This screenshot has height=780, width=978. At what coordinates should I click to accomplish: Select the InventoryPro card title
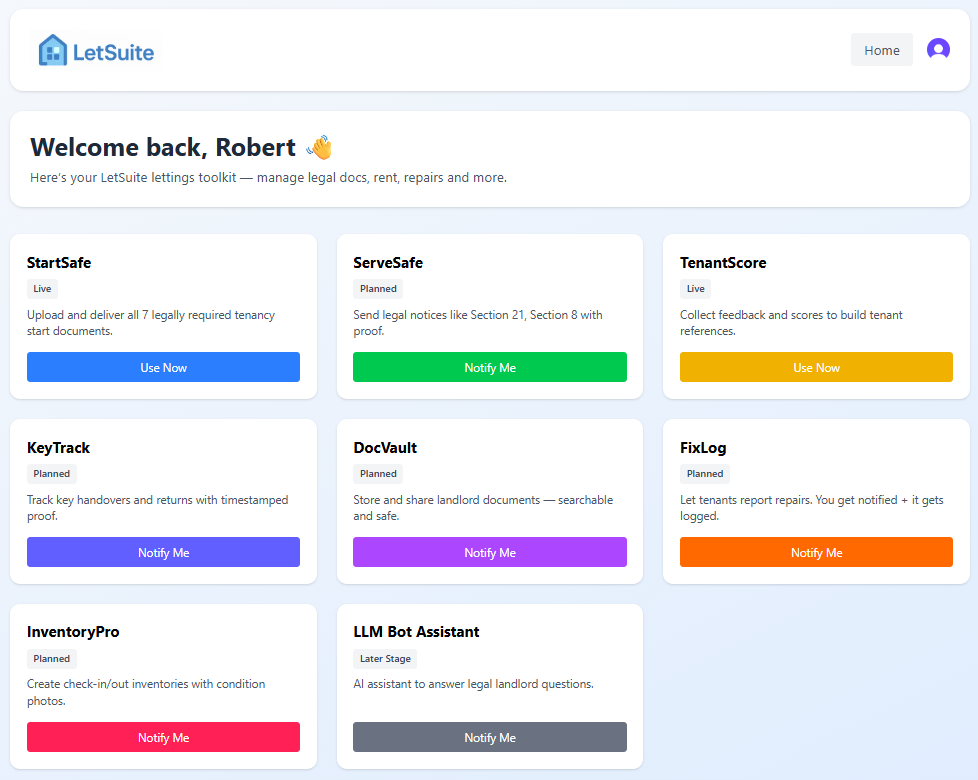point(73,632)
